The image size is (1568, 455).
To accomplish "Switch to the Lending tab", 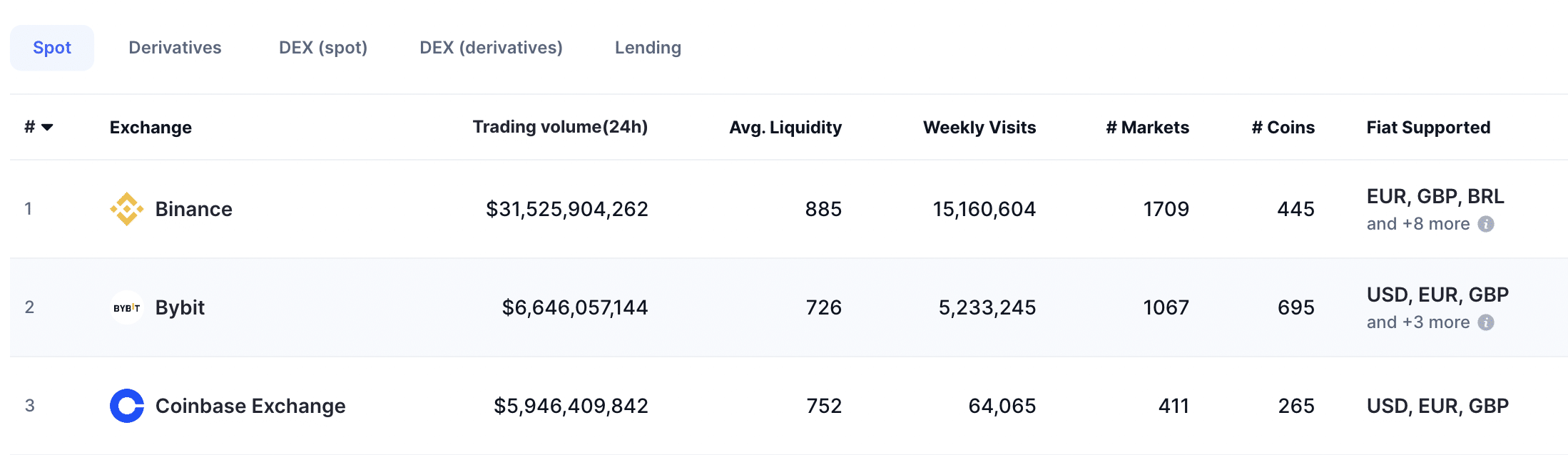I will point(648,48).
